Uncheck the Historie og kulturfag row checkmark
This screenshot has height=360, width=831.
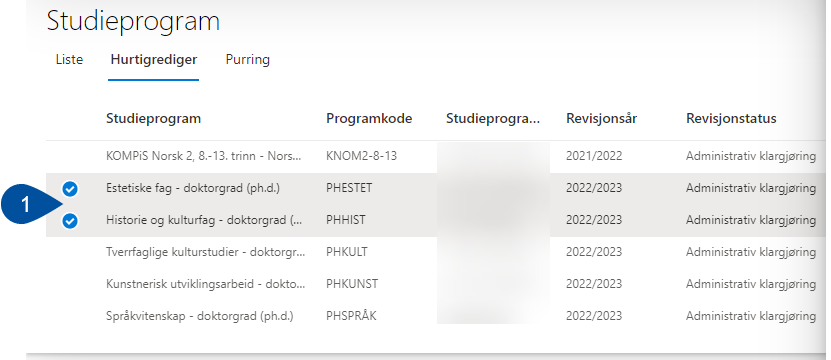coord(70,221)
